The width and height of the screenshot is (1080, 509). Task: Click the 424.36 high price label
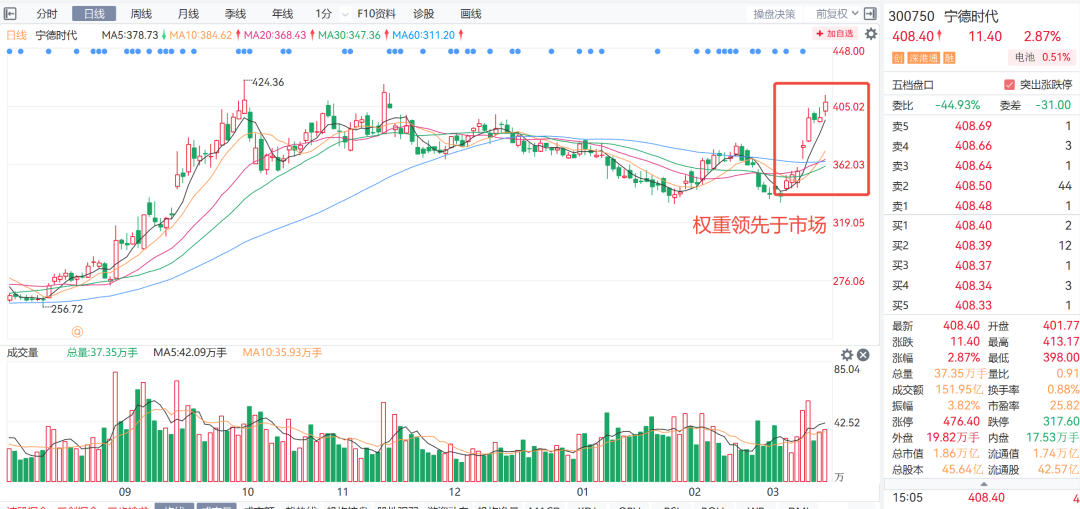269,82
